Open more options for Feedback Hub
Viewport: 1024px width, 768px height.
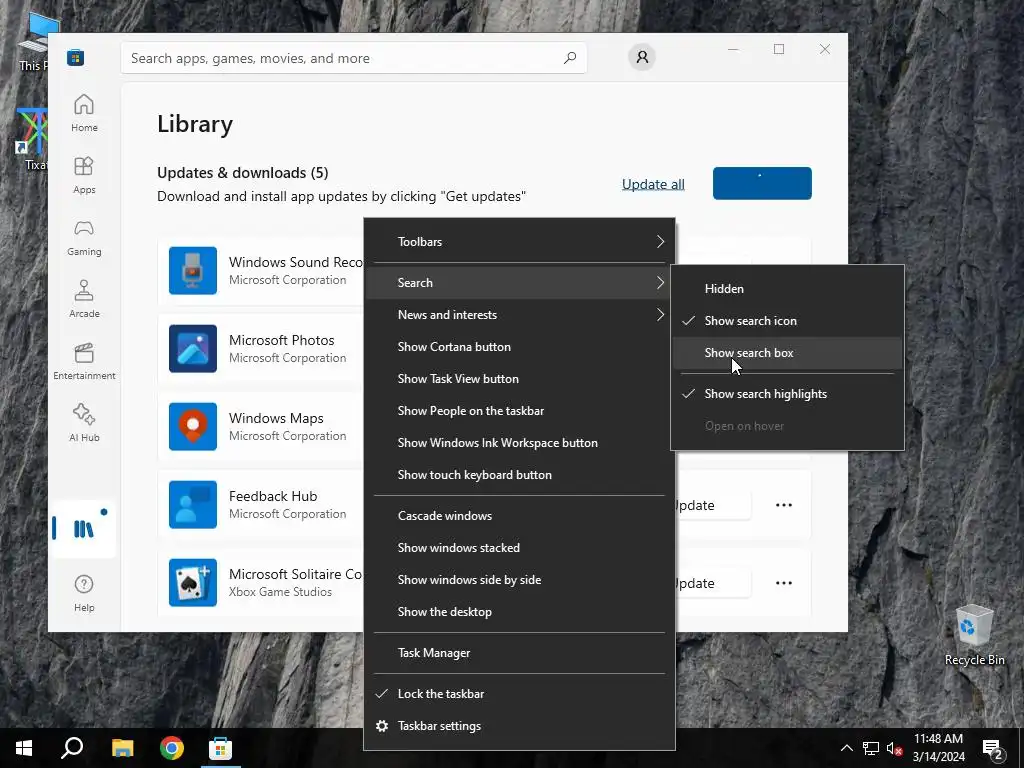click(784, 505)
